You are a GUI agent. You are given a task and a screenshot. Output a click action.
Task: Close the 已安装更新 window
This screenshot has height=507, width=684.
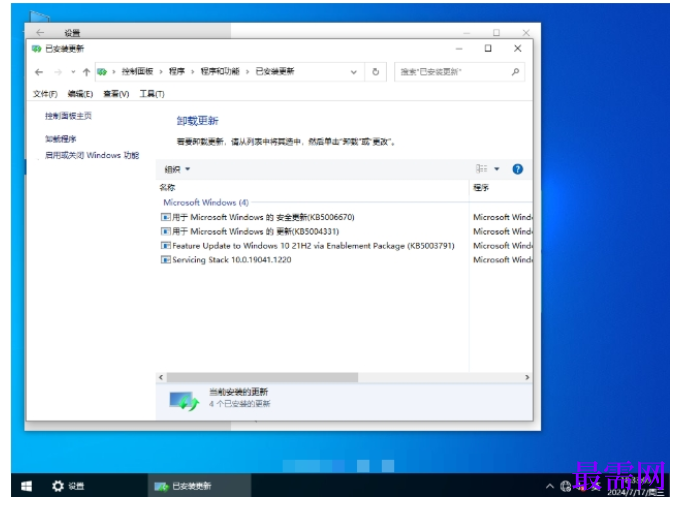(517, 48)
